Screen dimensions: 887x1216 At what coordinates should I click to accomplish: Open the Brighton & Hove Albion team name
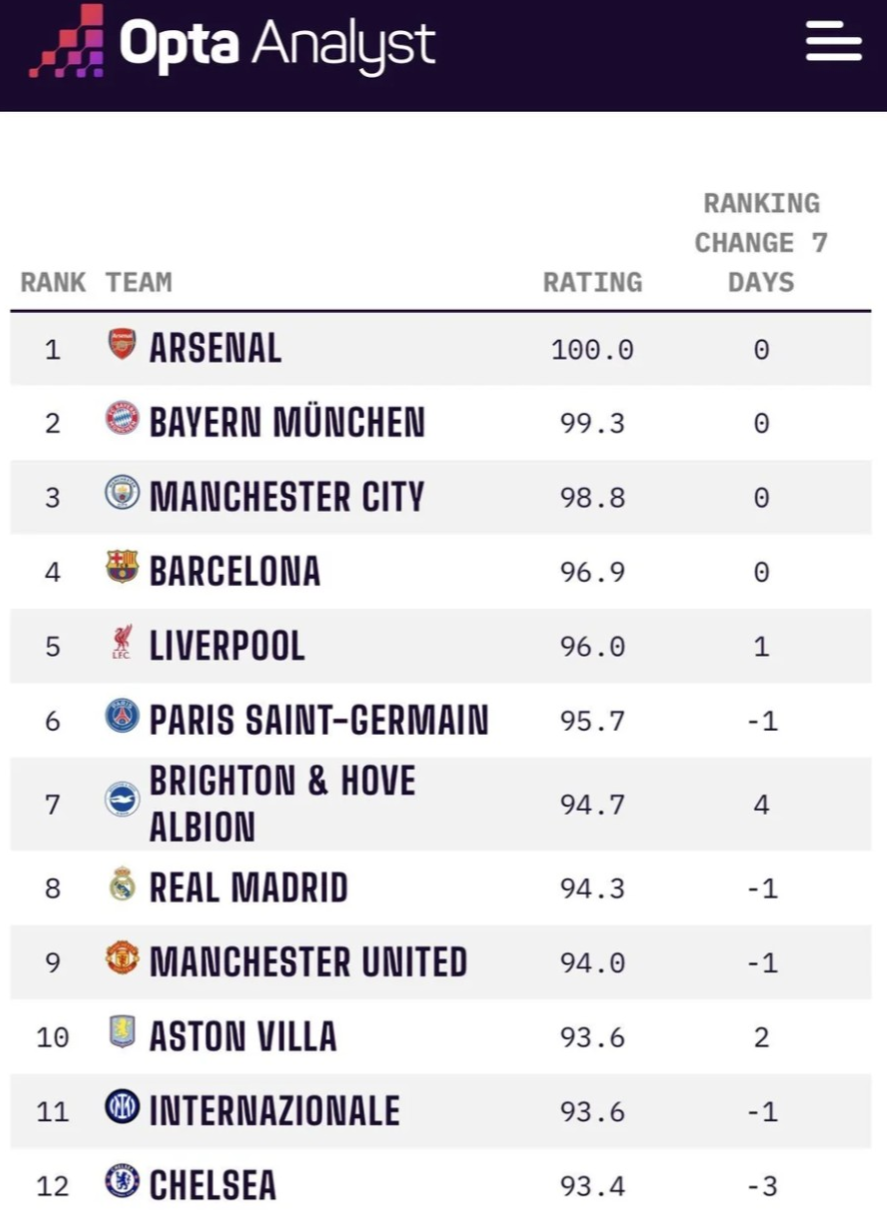283,803
